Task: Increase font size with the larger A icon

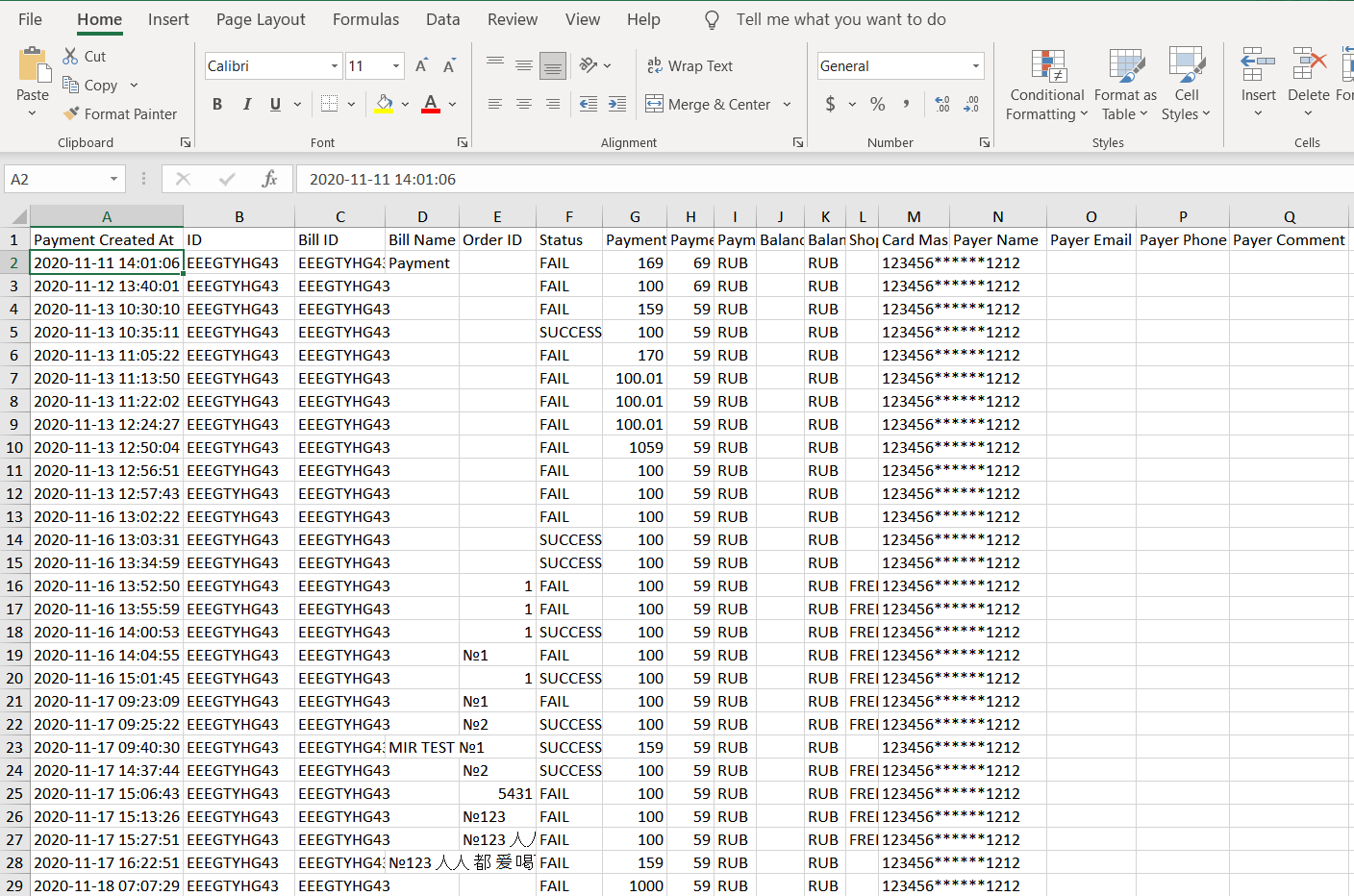Action: click(421, 65)
